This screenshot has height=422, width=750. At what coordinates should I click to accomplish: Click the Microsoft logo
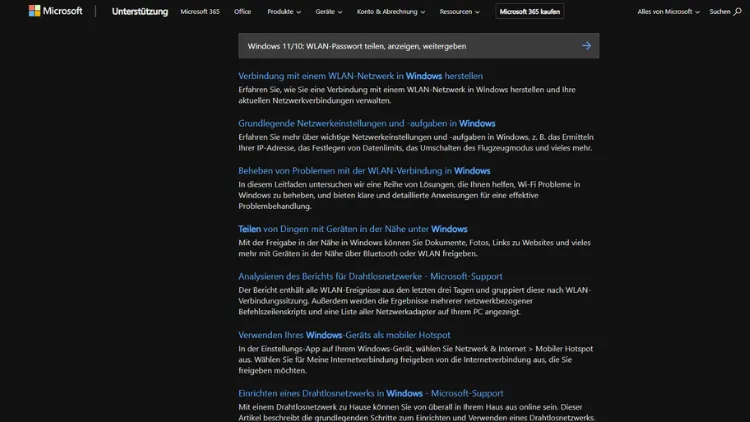click(x=55, y=11)
